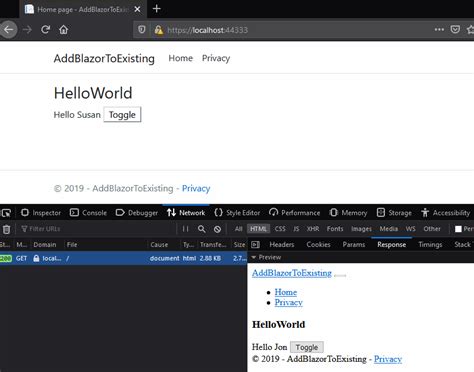The image size is (474, 372).
Task: Click the Home link in response preview
Action: pos(286,292)
